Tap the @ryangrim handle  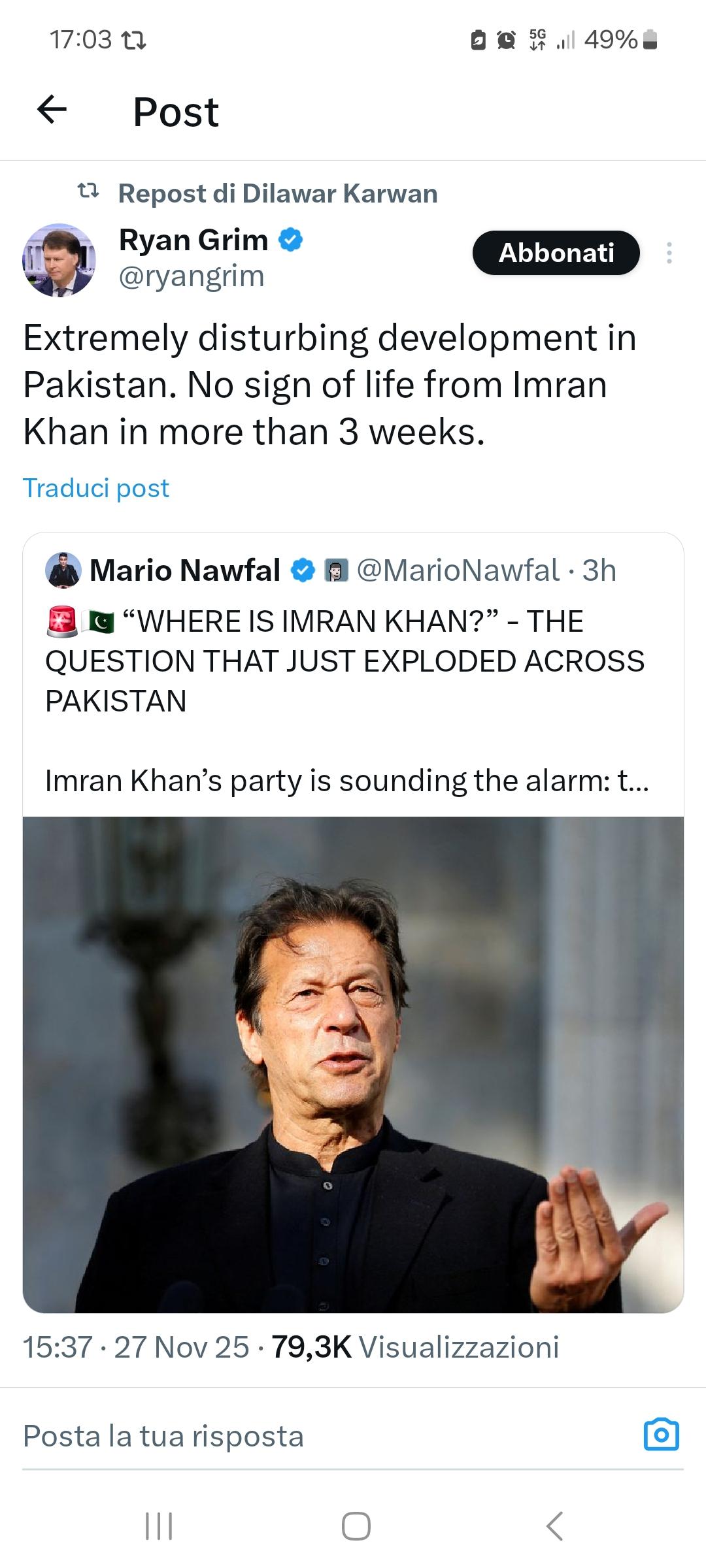point(192,276)
